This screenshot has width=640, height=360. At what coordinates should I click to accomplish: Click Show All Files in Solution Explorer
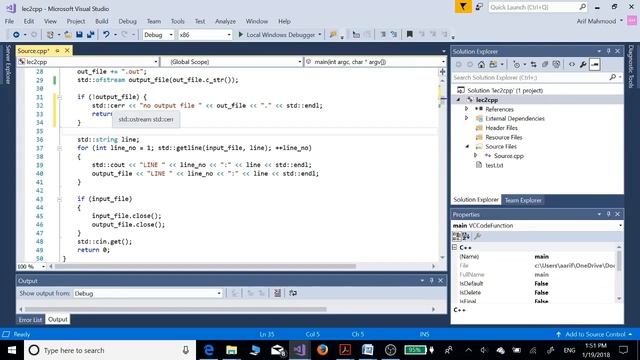coord(556,64)
